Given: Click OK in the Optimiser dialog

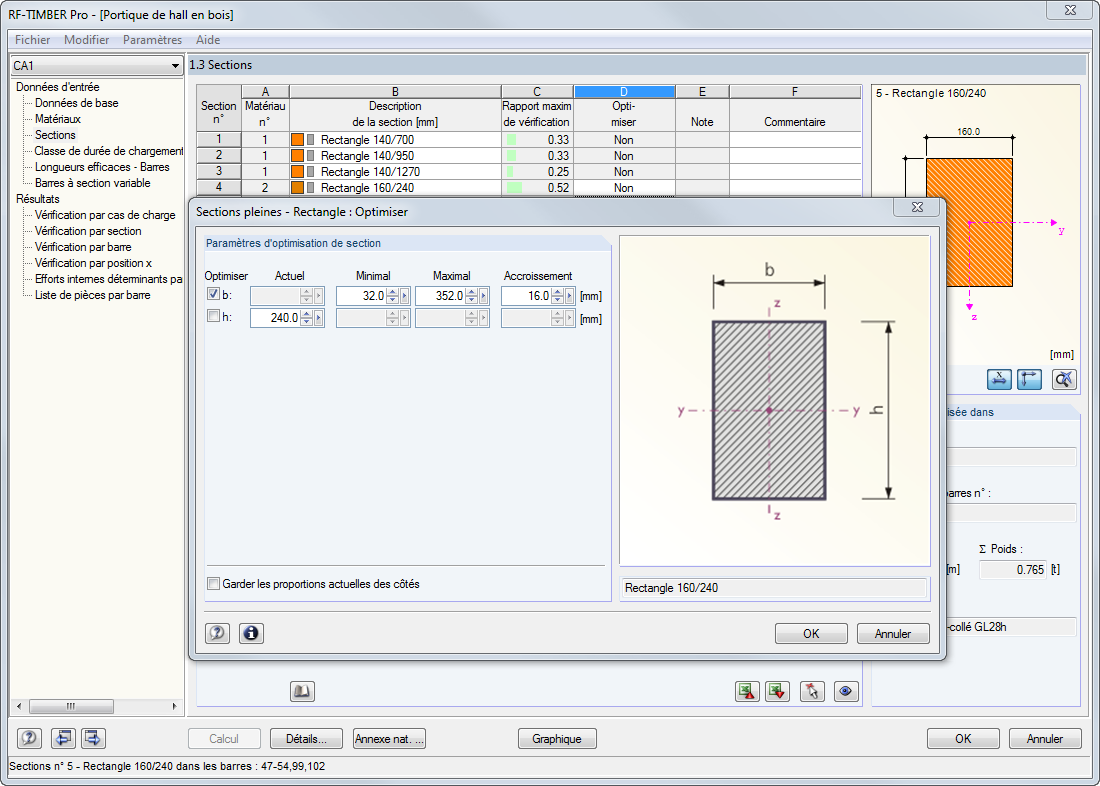Looking at the screenshot, I should [x=811, y=634].
